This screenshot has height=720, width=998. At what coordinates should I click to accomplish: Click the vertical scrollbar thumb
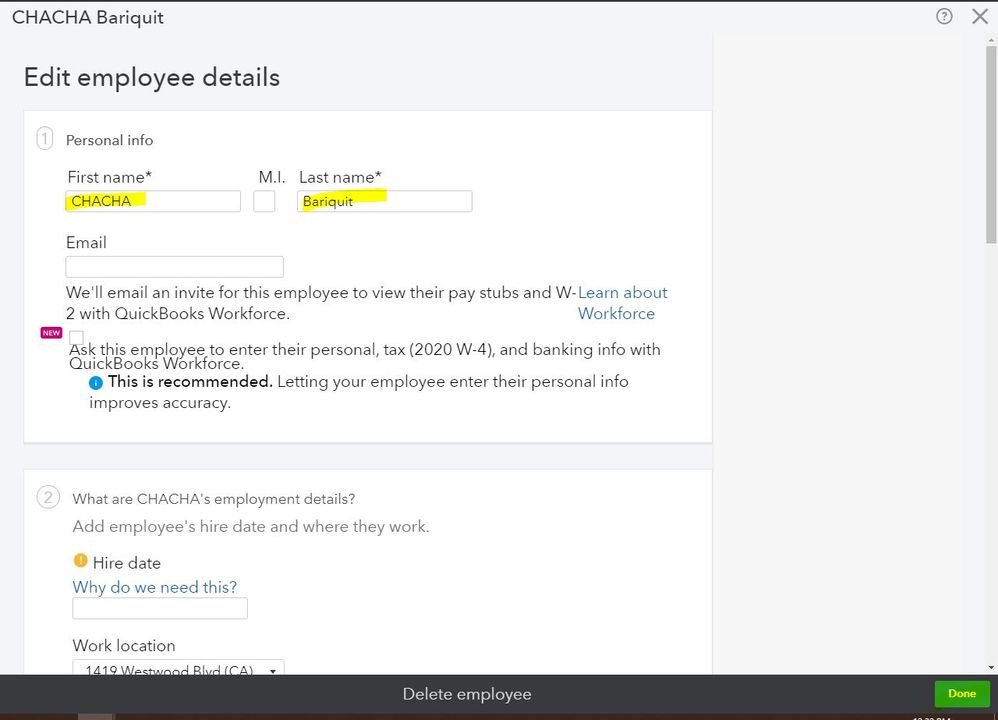click(991, 145)
